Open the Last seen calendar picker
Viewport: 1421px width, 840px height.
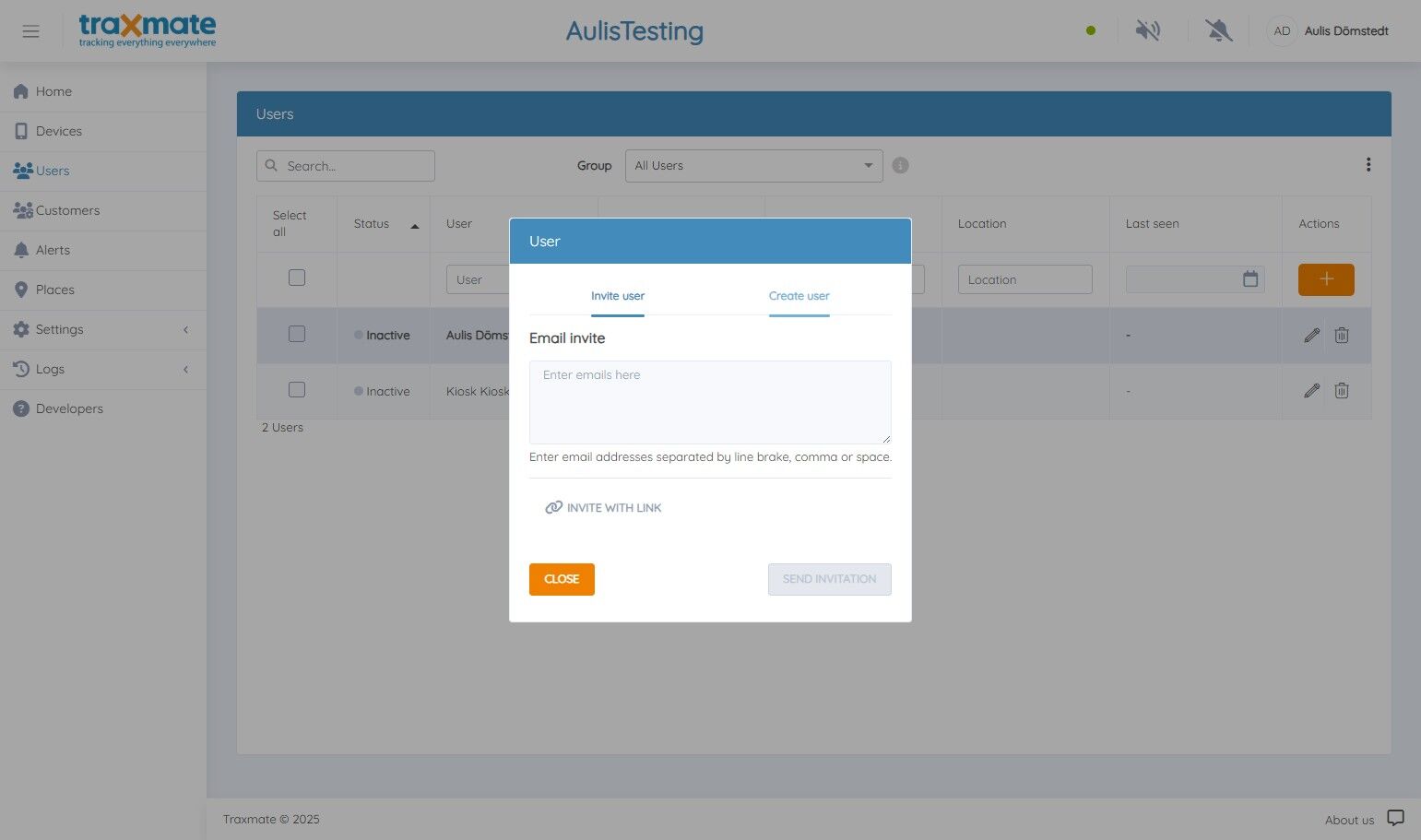pyautogui.click(x=1250, y=278)
